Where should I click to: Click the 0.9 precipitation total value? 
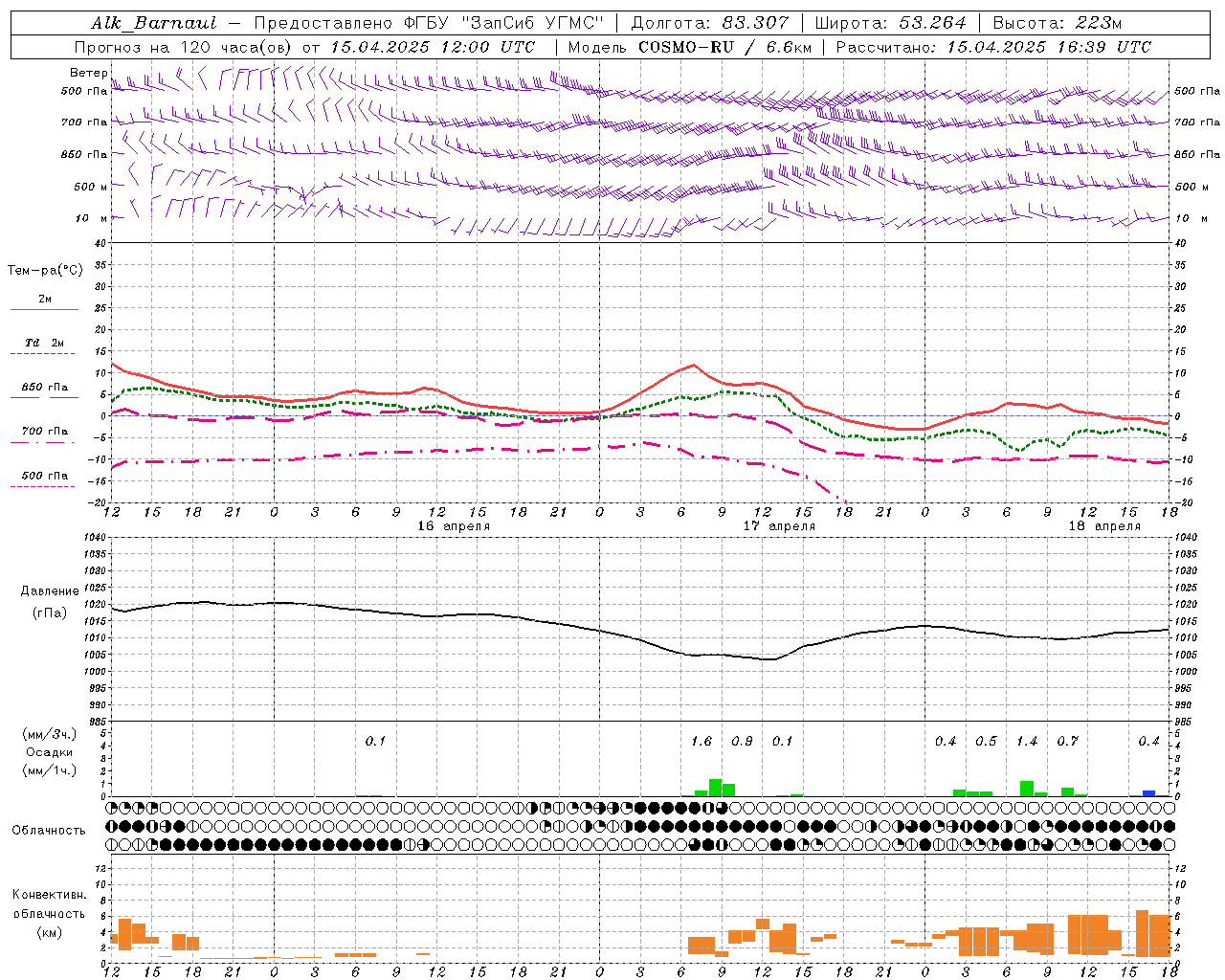742,742
